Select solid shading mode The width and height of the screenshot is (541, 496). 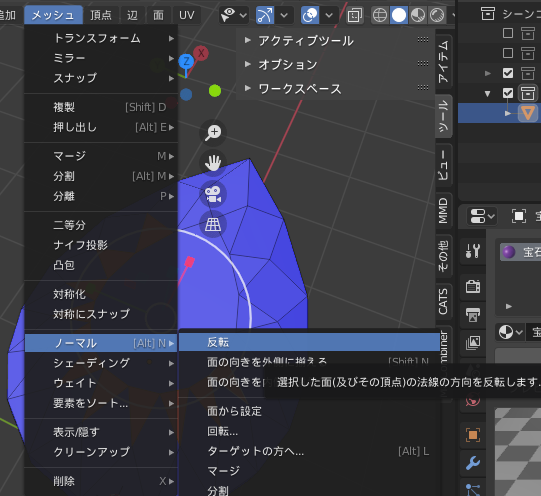click(x=399, y=15)
